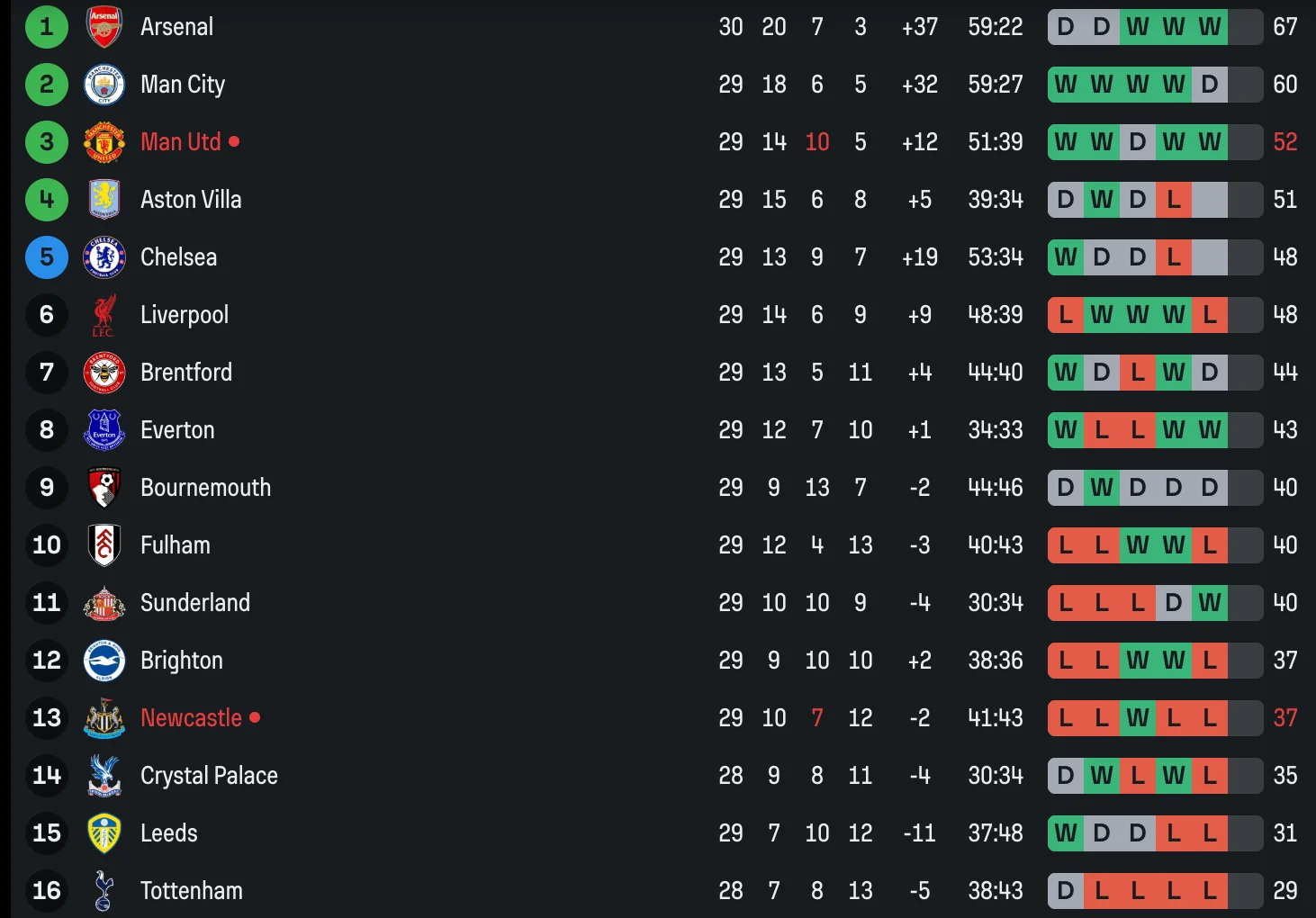This screenshot has height=918, width=1316.
Task: Click Sunderland's green W form result
Action: [1210, 603]
